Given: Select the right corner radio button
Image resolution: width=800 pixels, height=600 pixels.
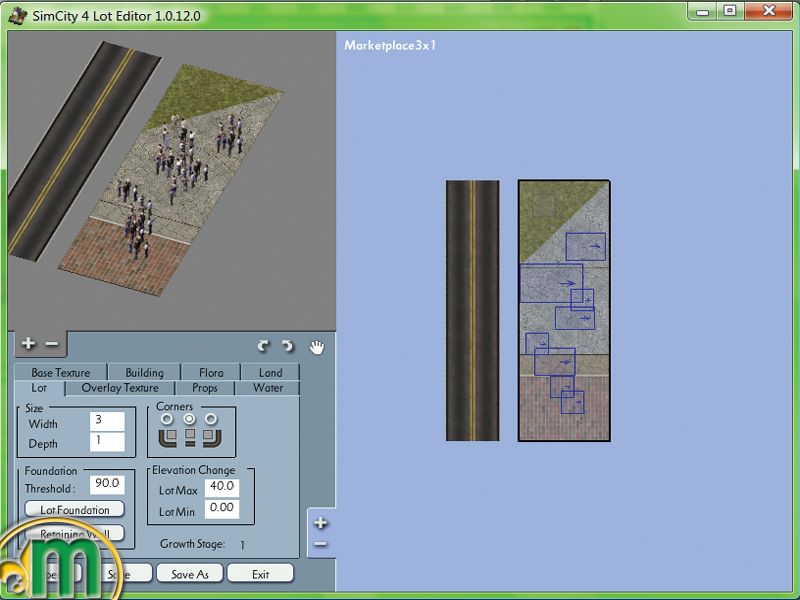Looking at the screenshot, I should [211, 419].
